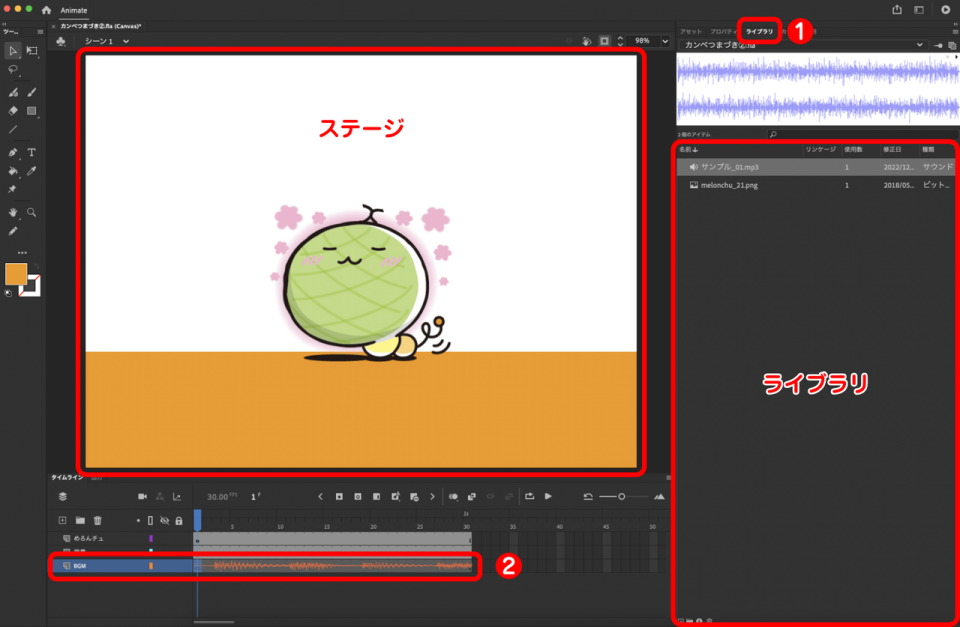Toggle show all layers as outlines

[151, 520]
